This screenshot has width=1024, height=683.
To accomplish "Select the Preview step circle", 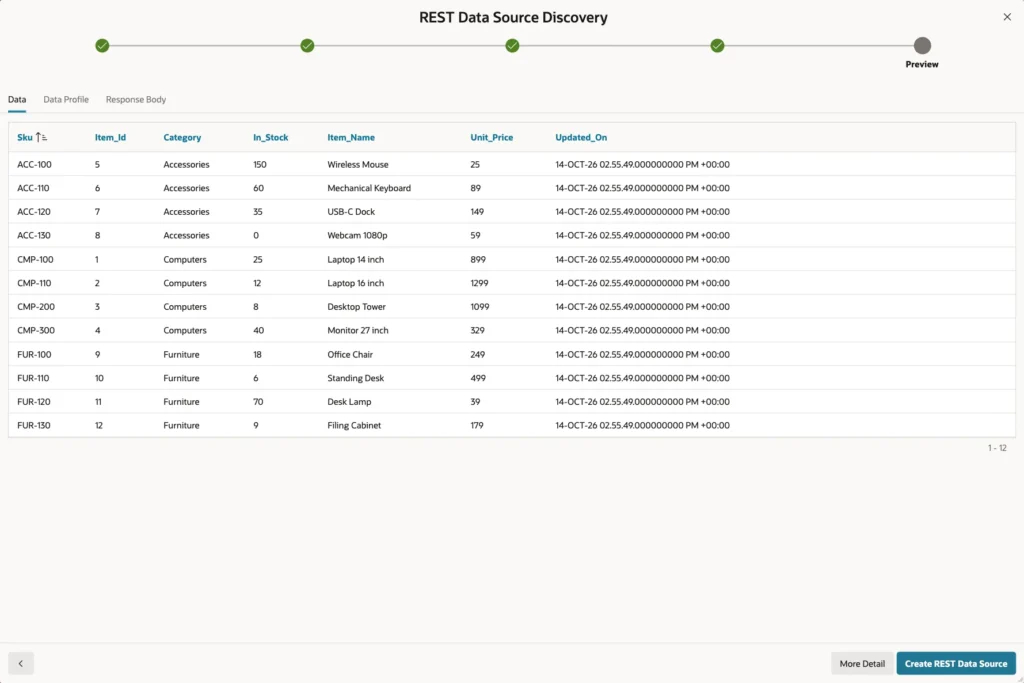I will coord(922,46).
